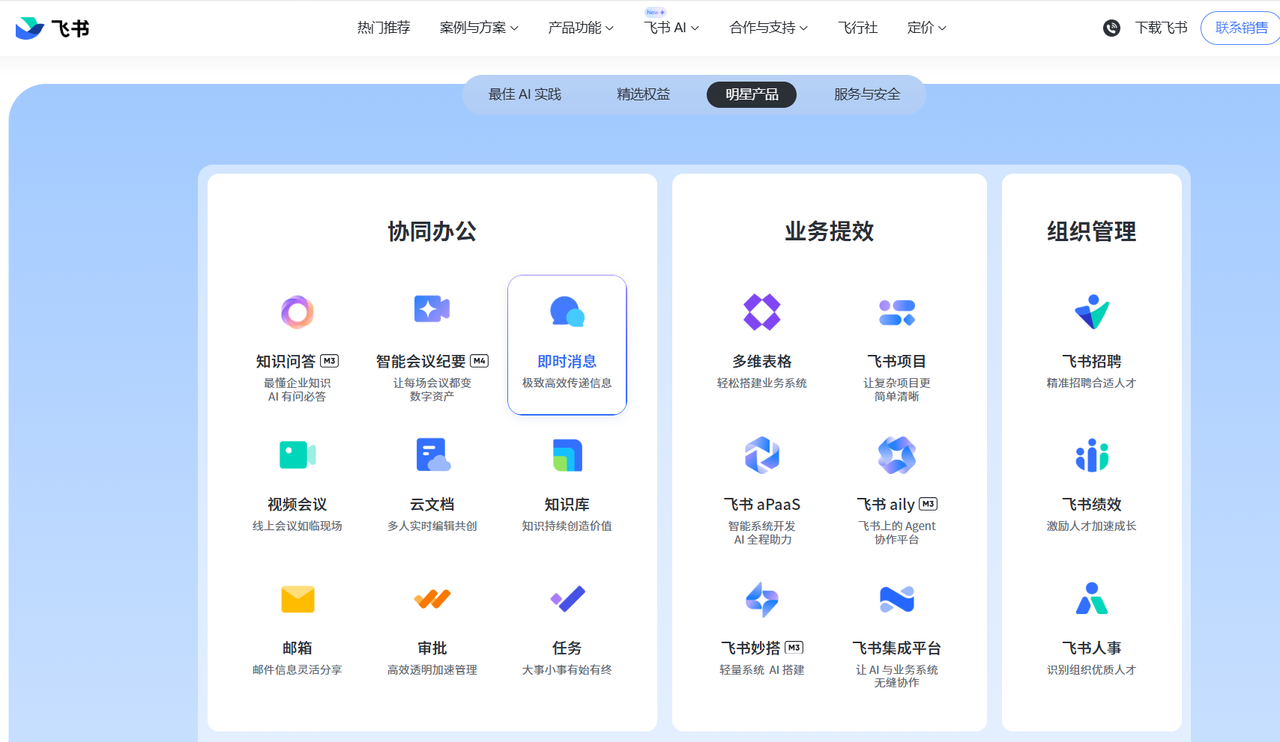Click the text "精准招聘合适人才"

pyautogui.click(x=1092, y=383)
